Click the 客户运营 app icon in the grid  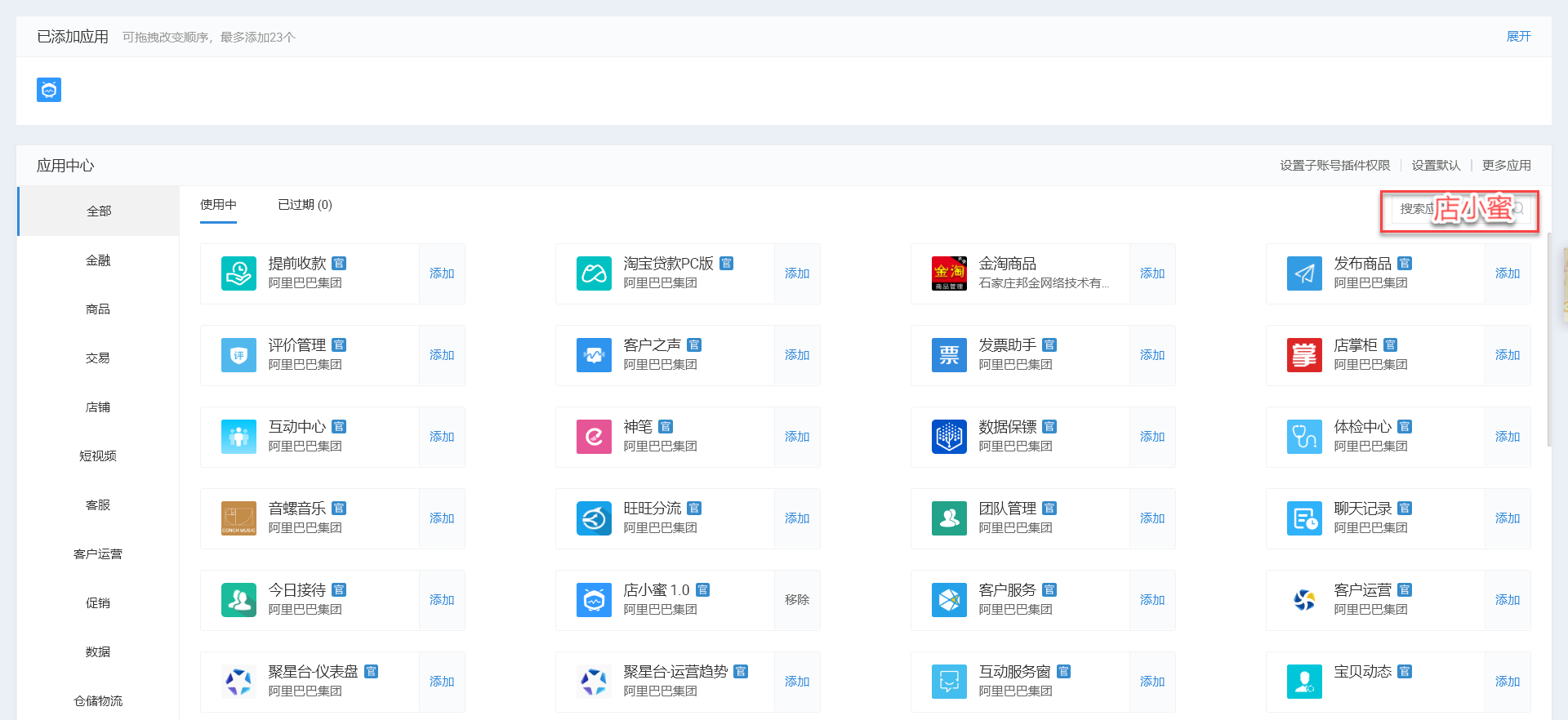tap(1304, 600)
